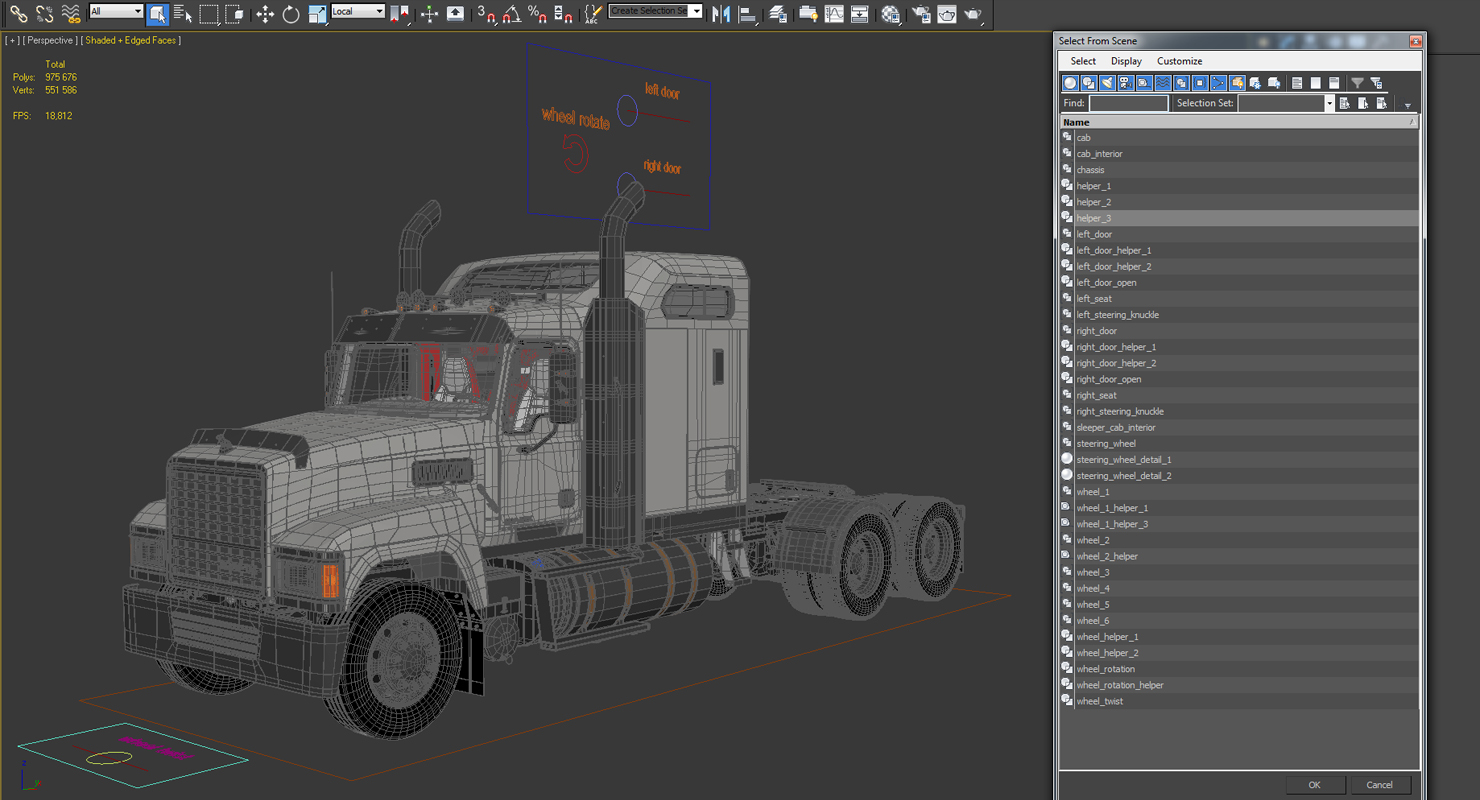This screenshot has height=800, width=1480.
Task: Click OK in Select From Scene
Action: pos(1314,785)
